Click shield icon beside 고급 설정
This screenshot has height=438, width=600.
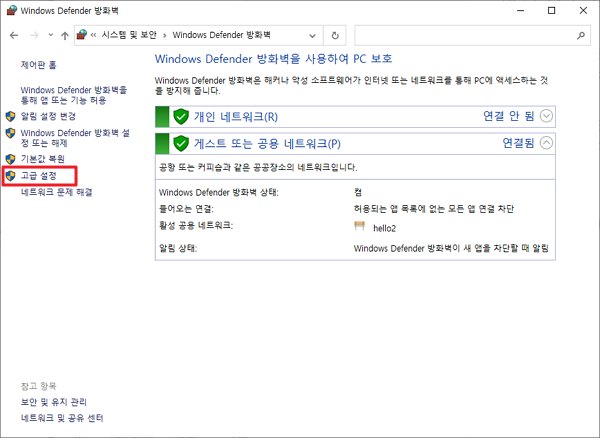coord(10,176)
